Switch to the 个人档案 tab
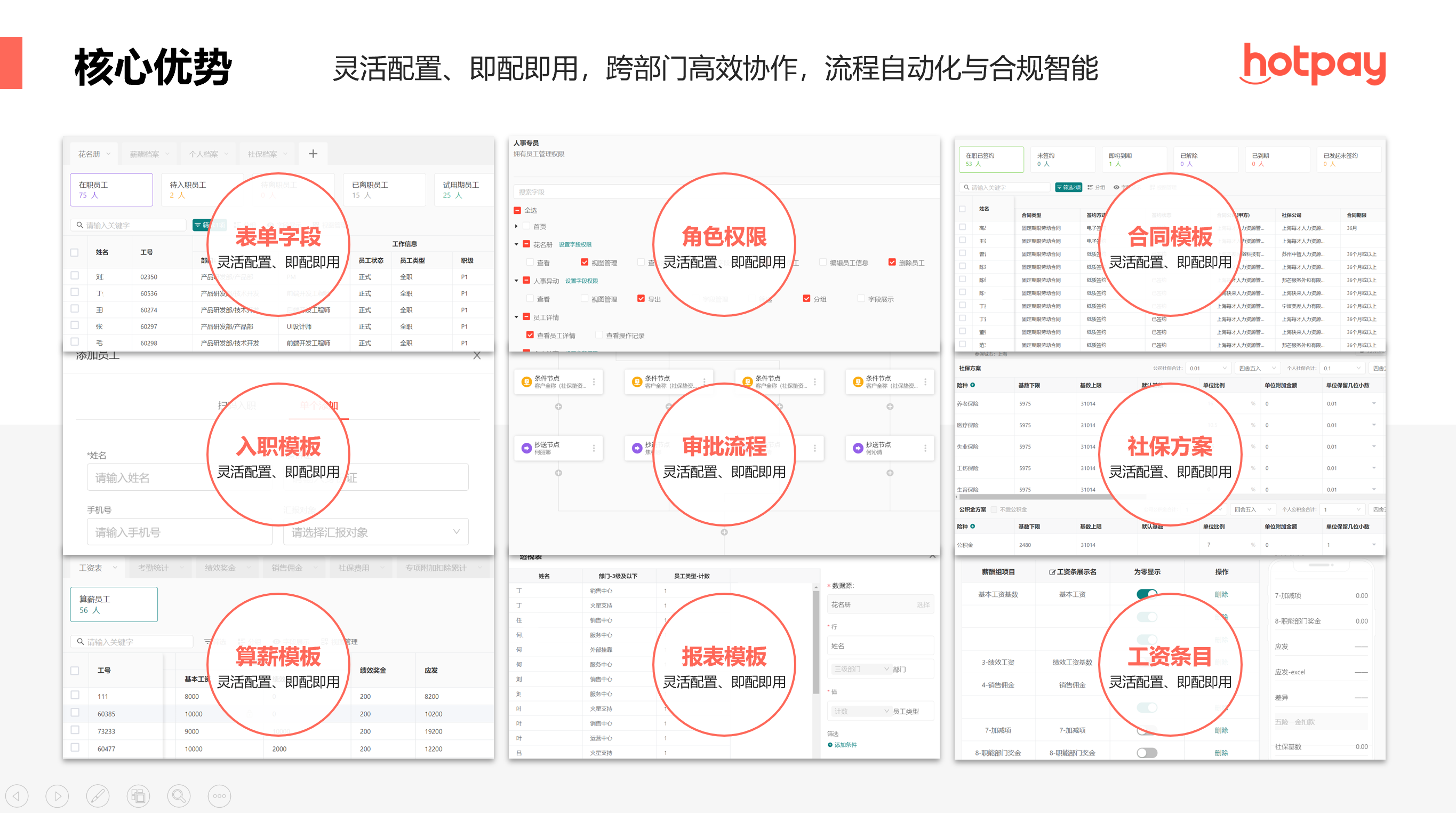This screenshot has height=813, width=1456. tap(208, 154)
